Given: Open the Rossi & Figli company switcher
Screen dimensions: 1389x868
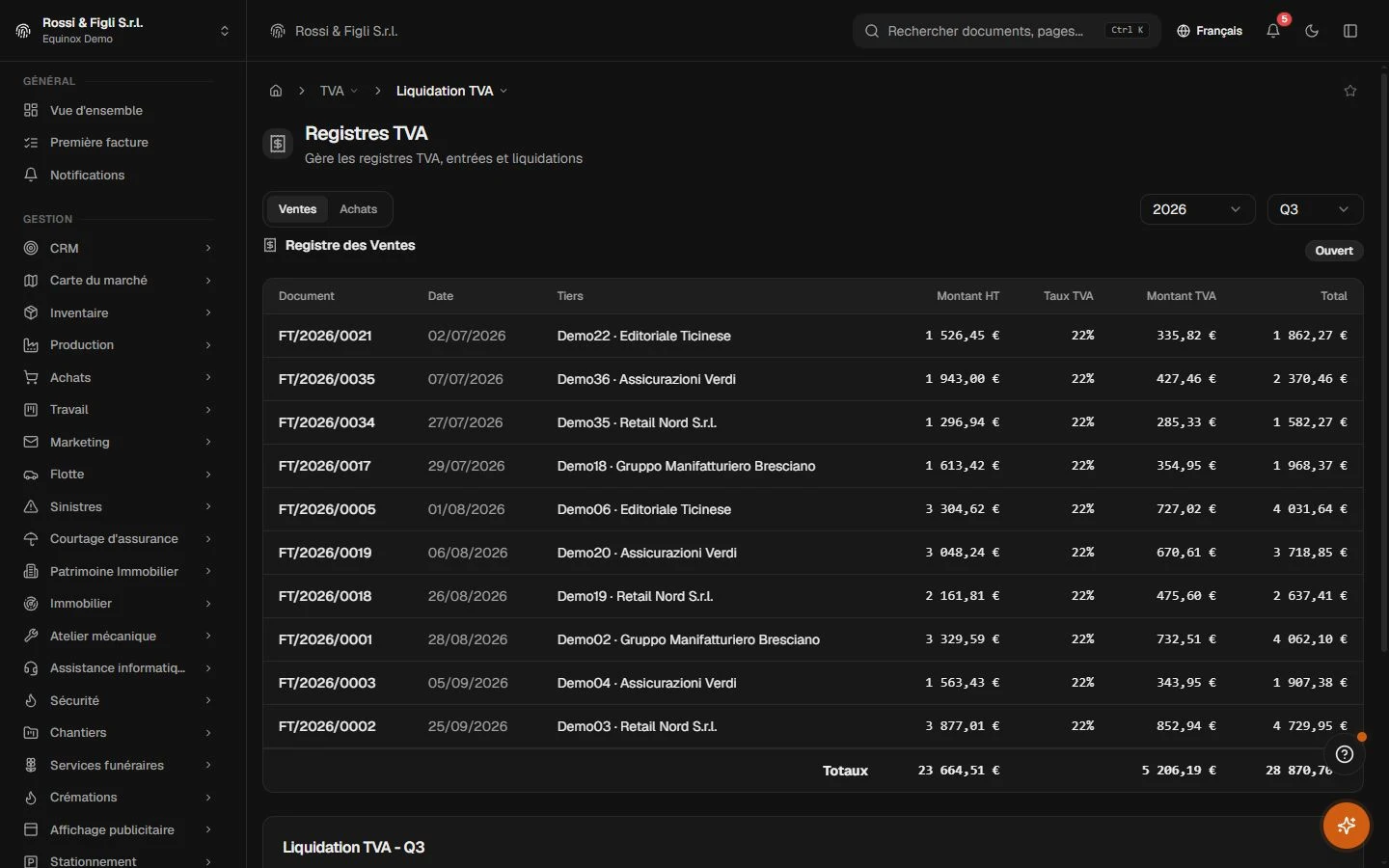Looking at the screenshot, I should click(123, 31).
